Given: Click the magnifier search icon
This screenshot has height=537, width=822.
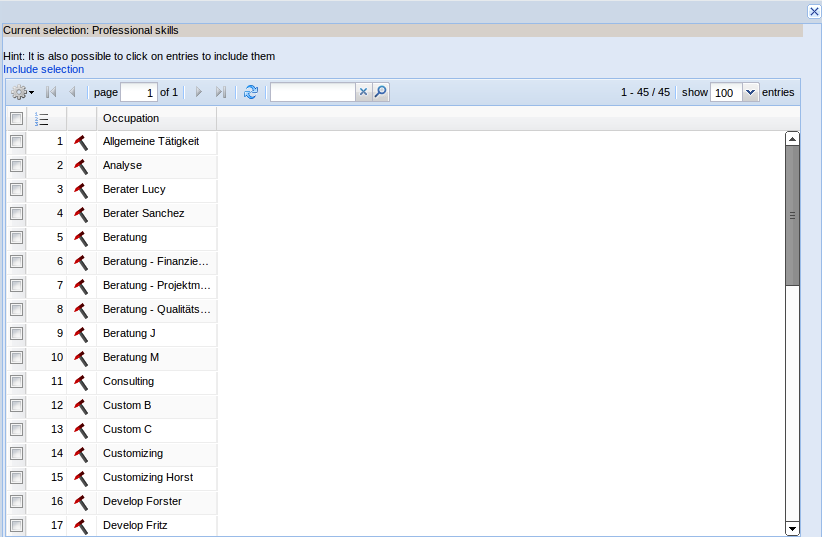Looking at the screenshot, I should [380, 92].
